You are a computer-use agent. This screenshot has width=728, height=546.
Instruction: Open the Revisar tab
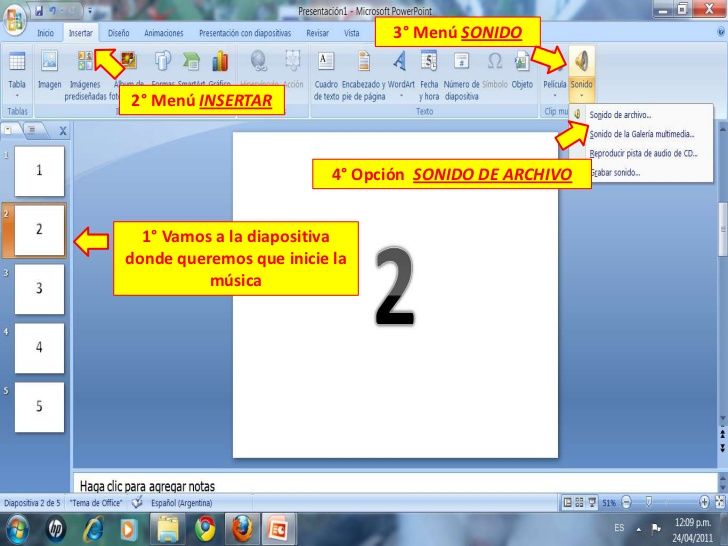click(x=318, y=33)
